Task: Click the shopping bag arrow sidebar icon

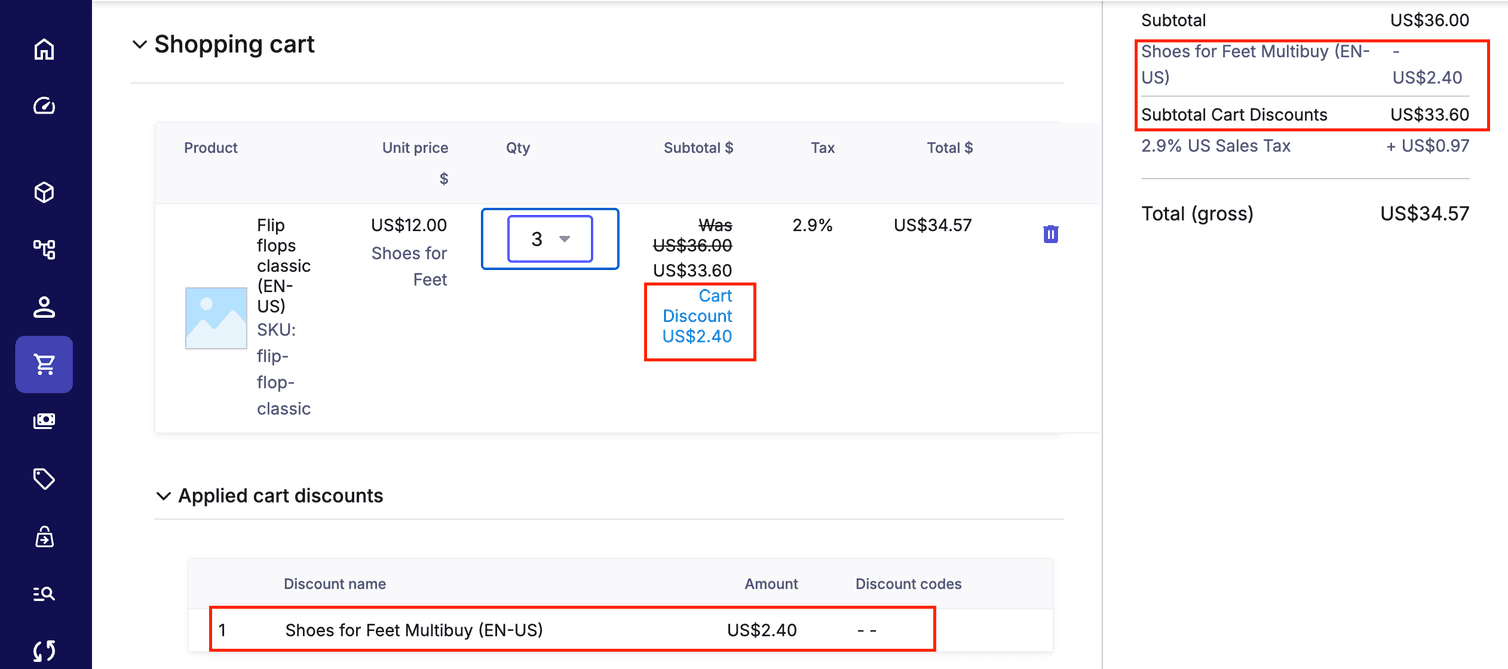Action: 44,537
